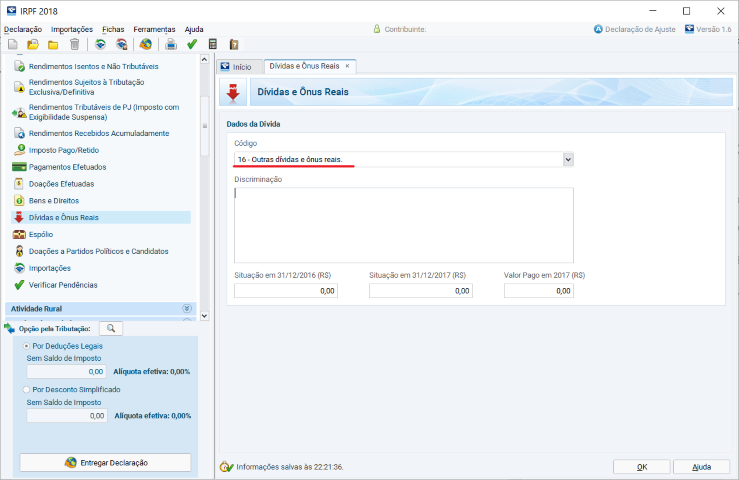The image size is (739, 480).
Task: Select Por Deduções Legais radio button
Action: pos(27,346)
